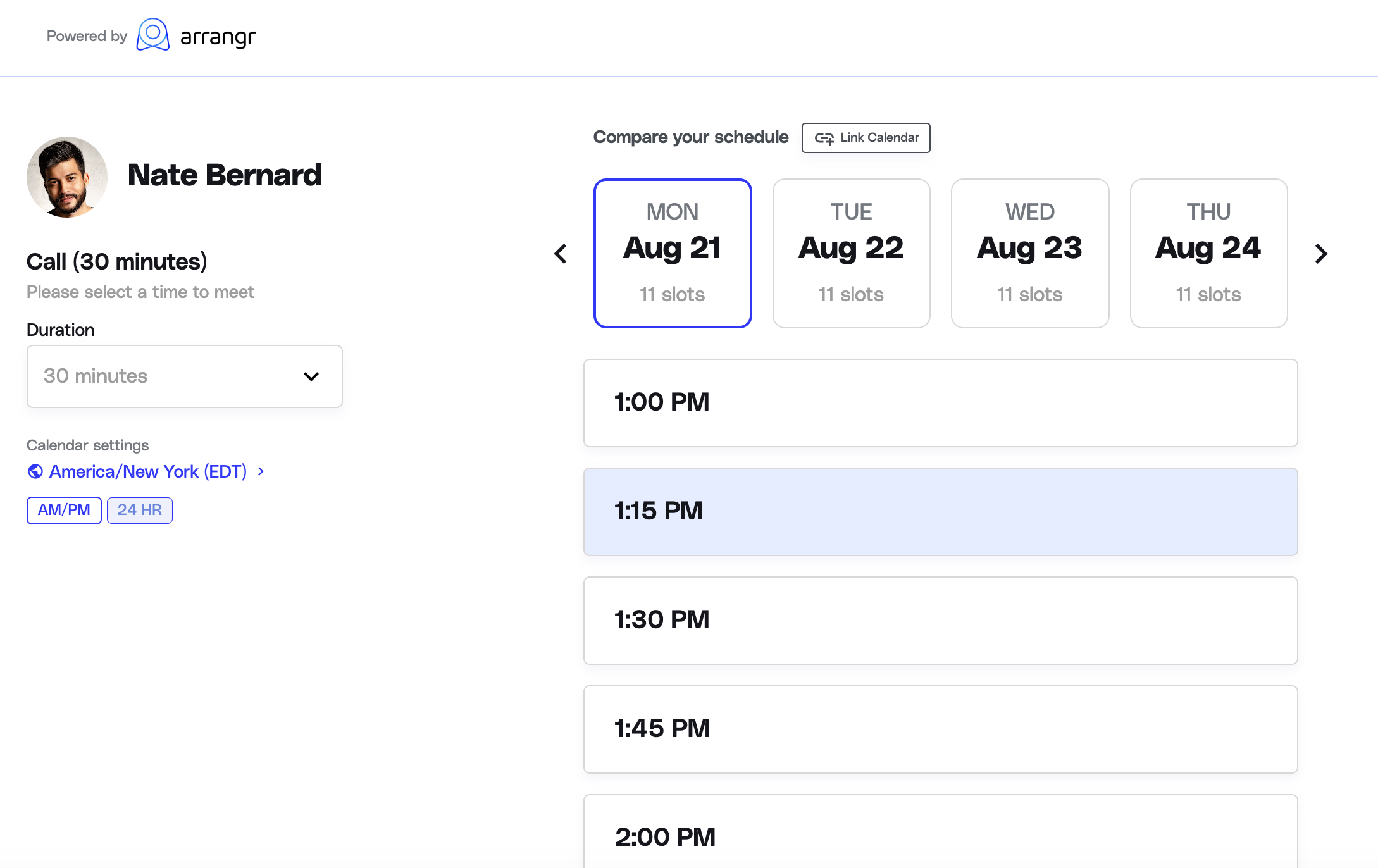
Task: Choose the 1:15 PM time slot
Action: 940,512
